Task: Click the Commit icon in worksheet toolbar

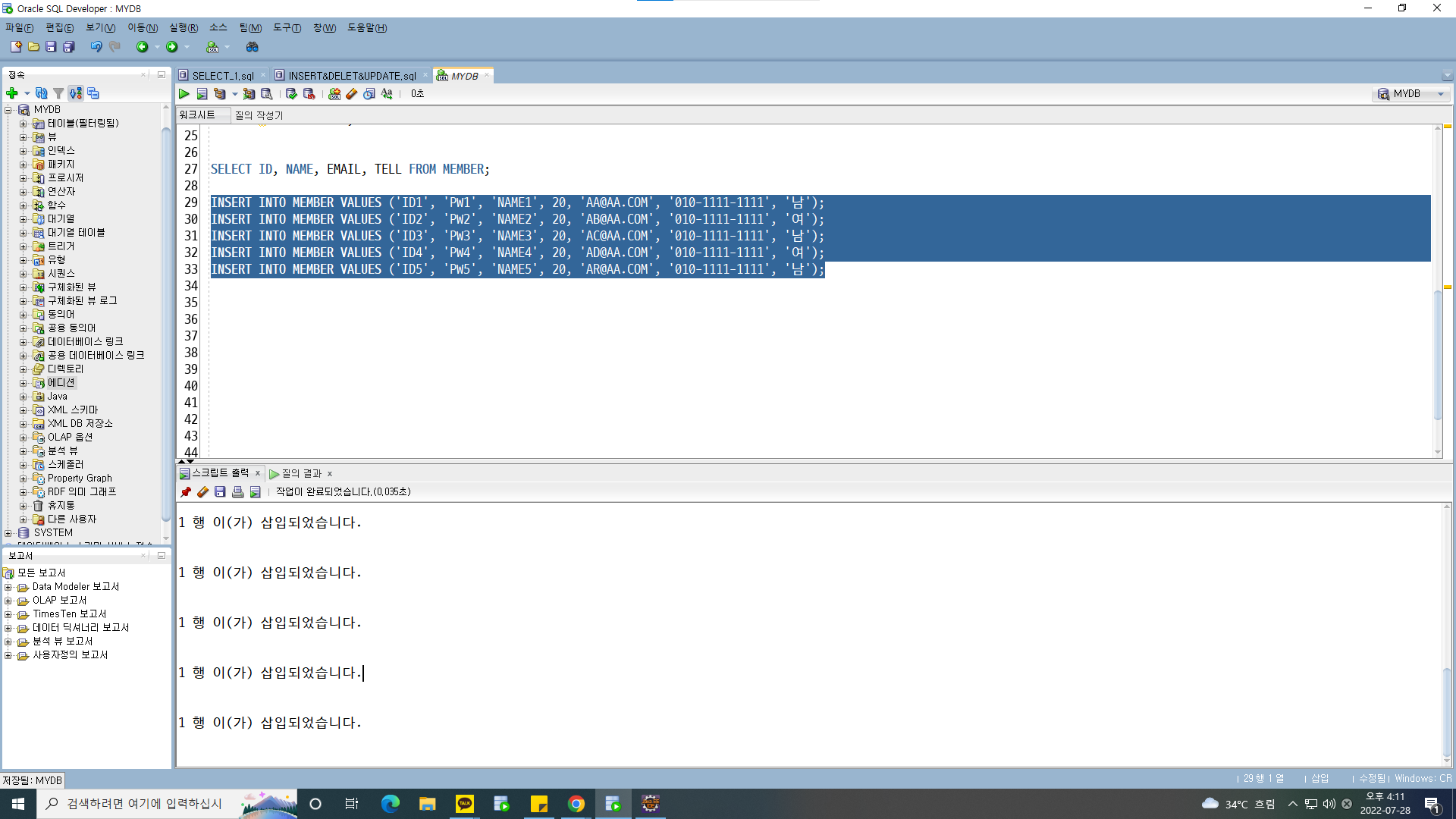Action: pos(291,94)
